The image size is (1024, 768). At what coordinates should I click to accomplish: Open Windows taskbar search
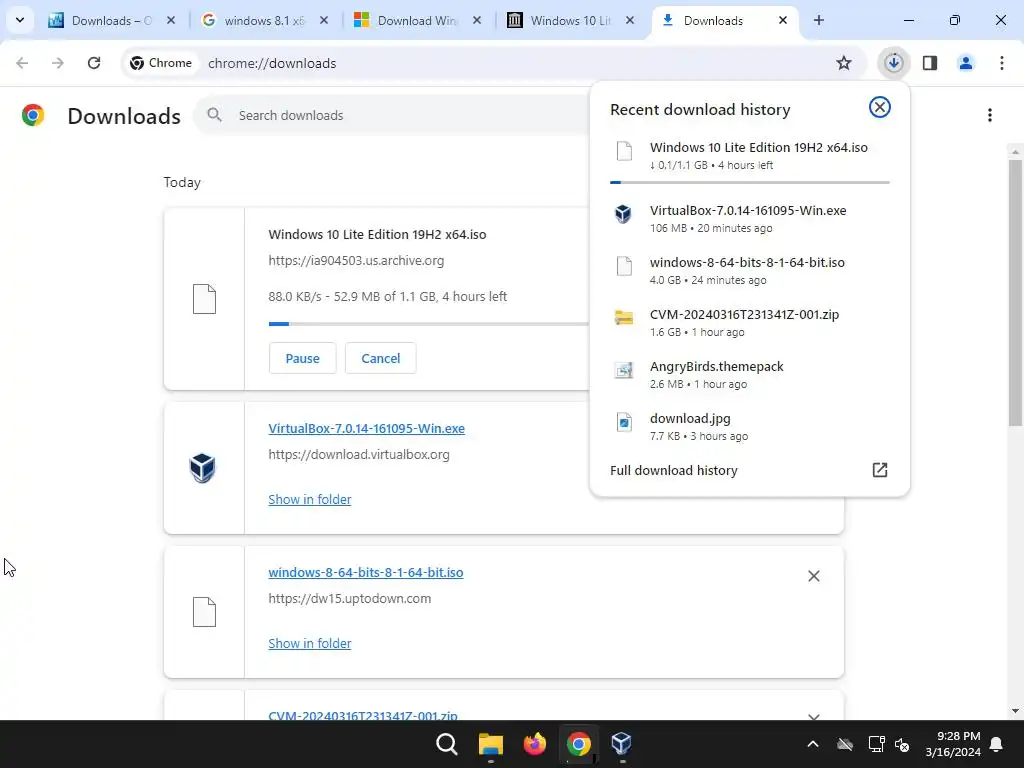(447, 744)
